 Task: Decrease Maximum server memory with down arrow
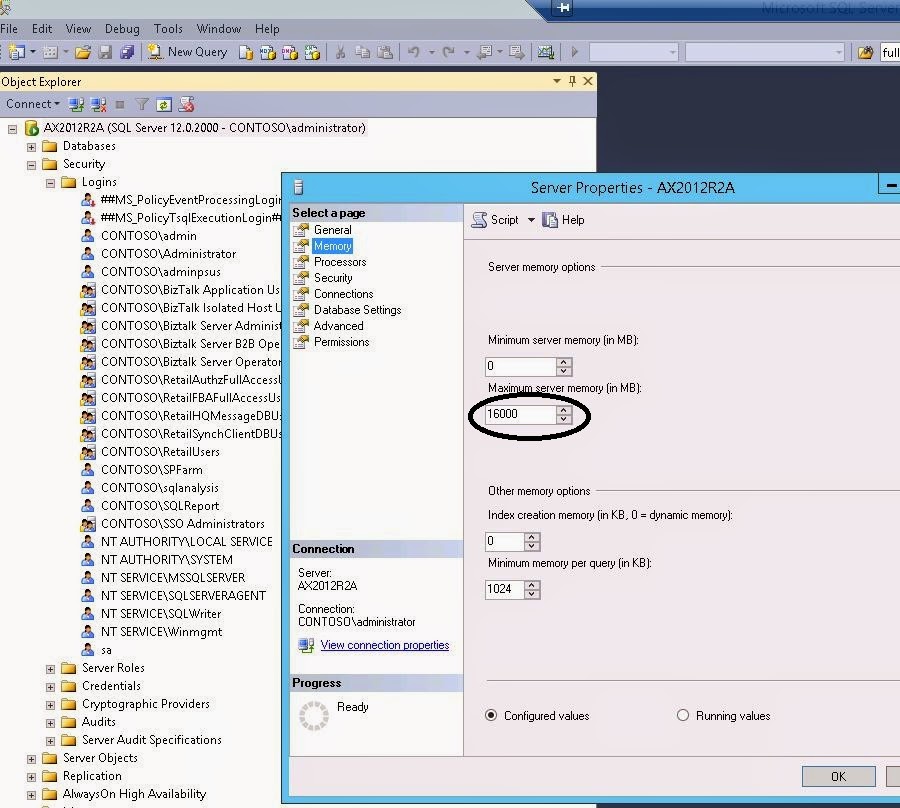564,419
